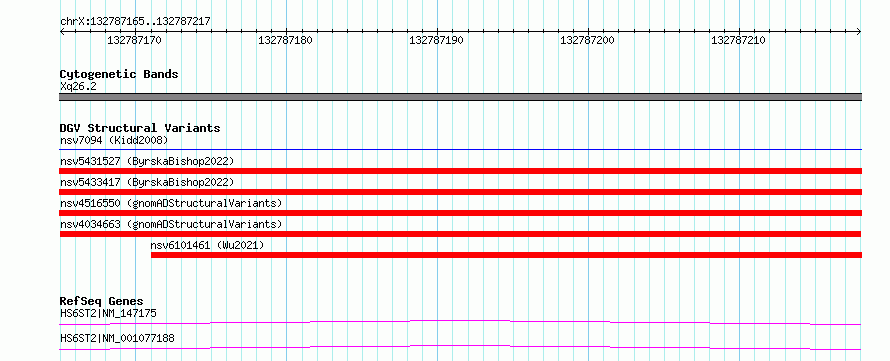The height and width of the screenshot is (361, 890).
Task: Open the DGV Structural Variants track title
Action: [140, 128]
